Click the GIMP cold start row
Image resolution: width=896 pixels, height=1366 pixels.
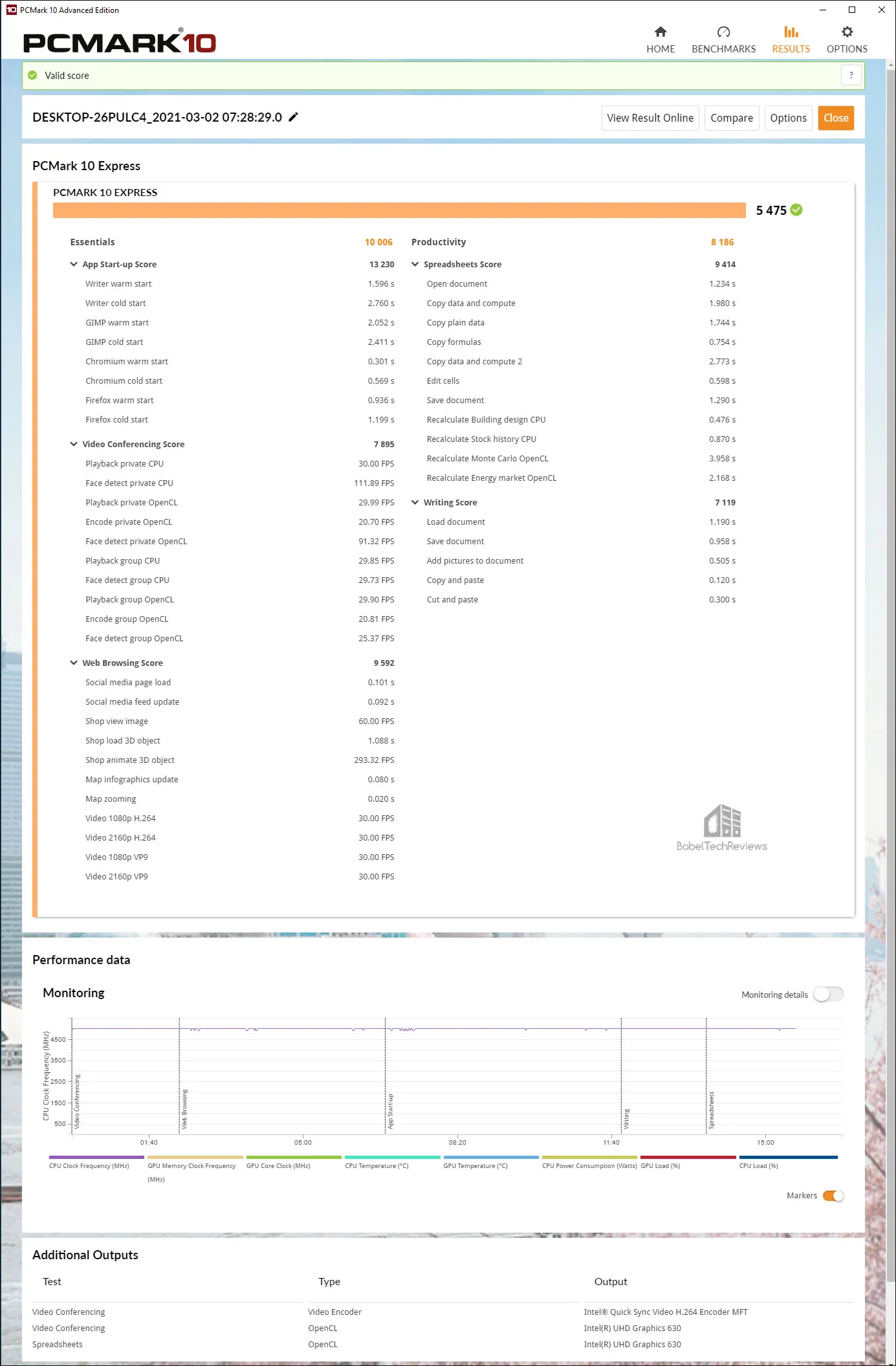(x=239, y=342)
